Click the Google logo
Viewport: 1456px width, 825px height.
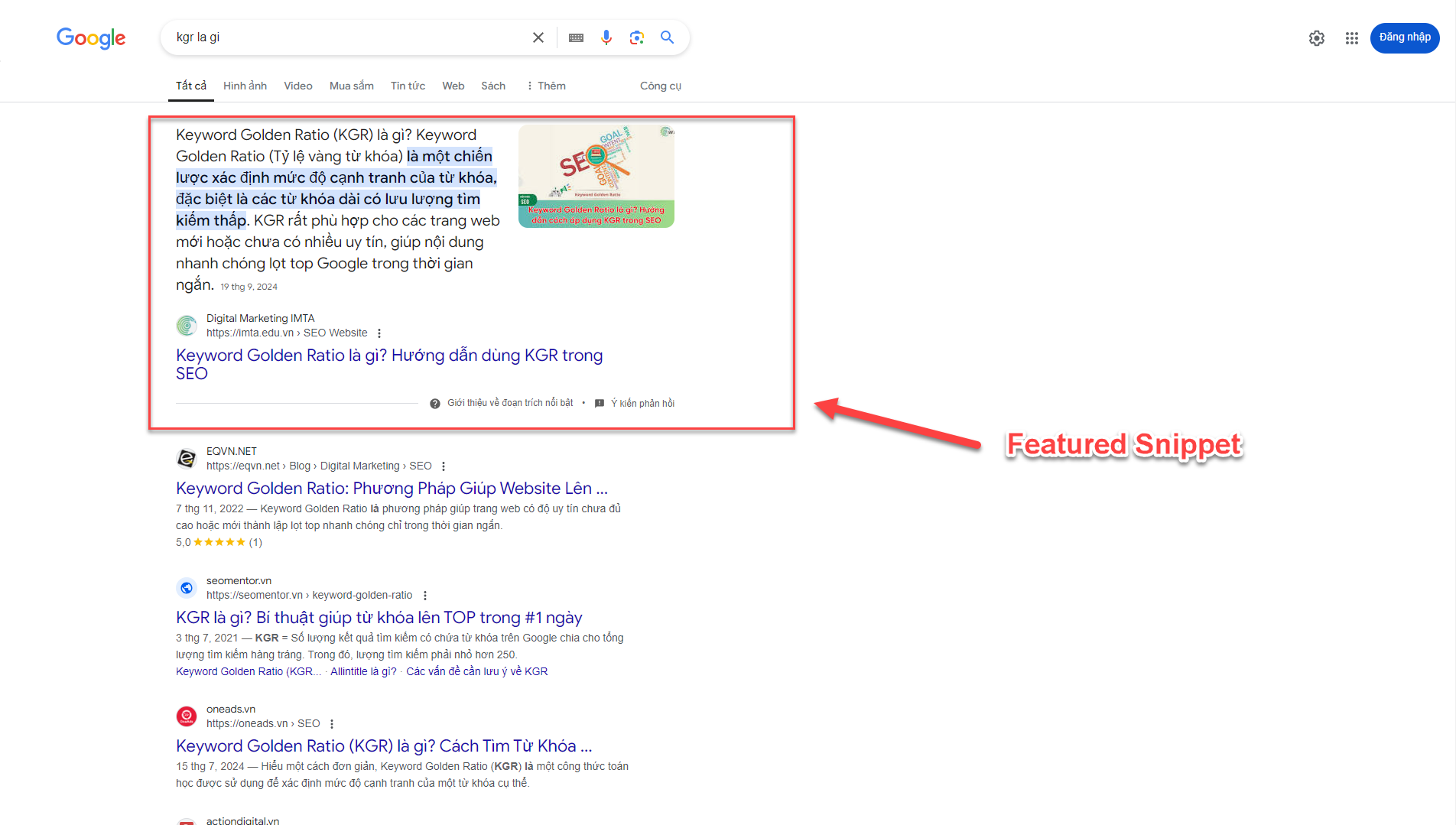pyautogui.click(x=91, y=37)
